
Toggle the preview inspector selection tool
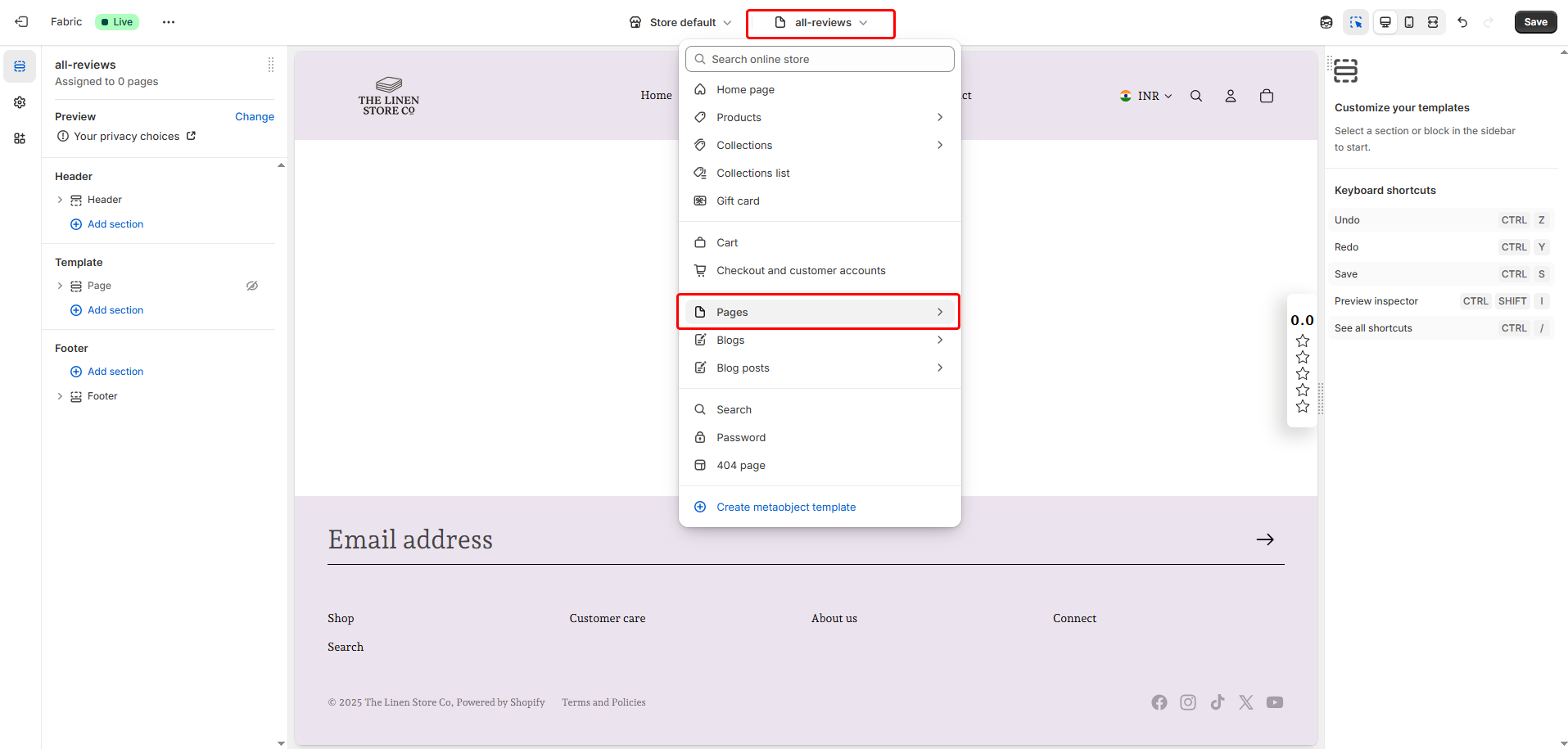click(1356, 22)
